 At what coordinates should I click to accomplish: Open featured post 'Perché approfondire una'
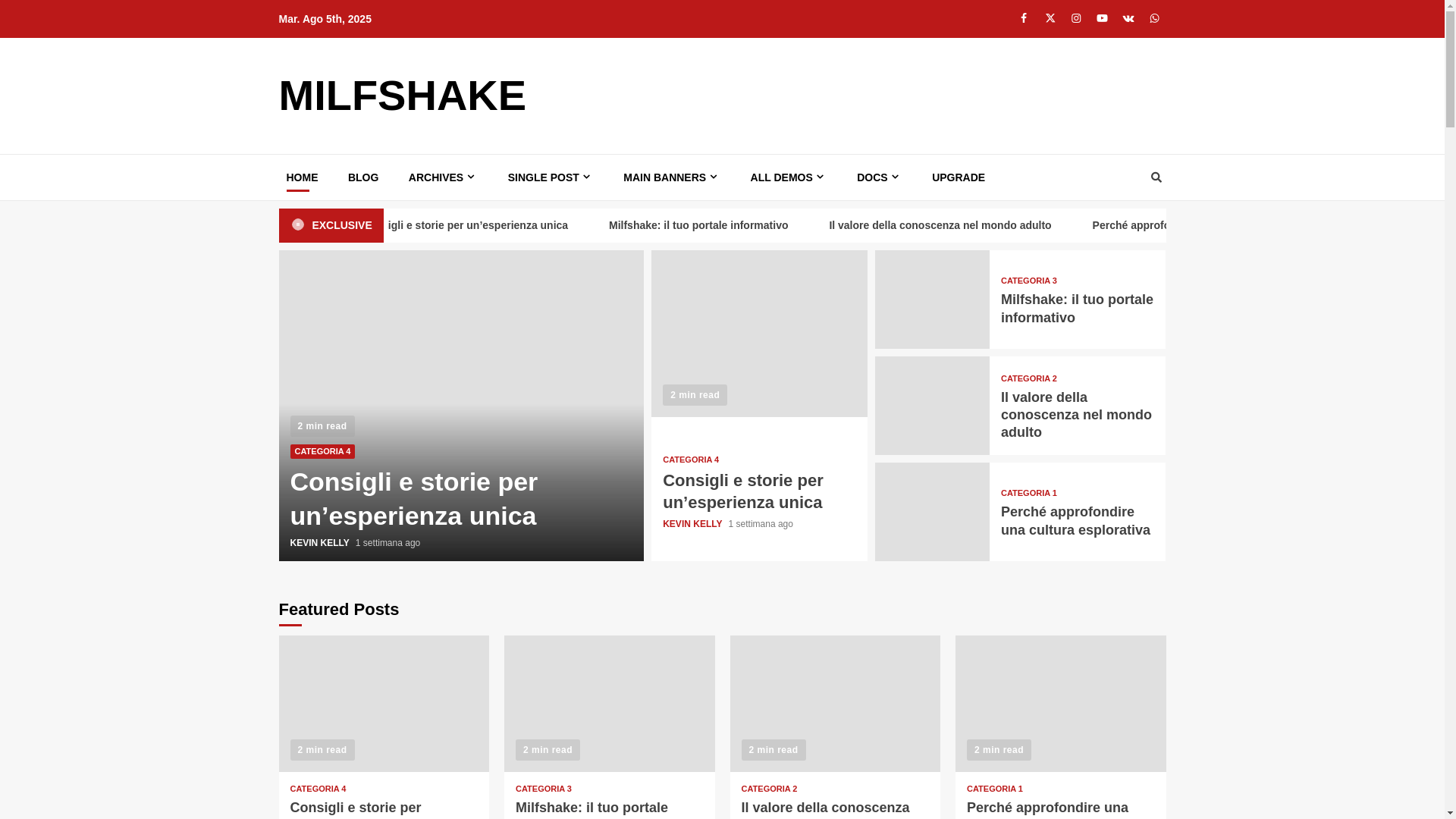(x=1047, y=808)
